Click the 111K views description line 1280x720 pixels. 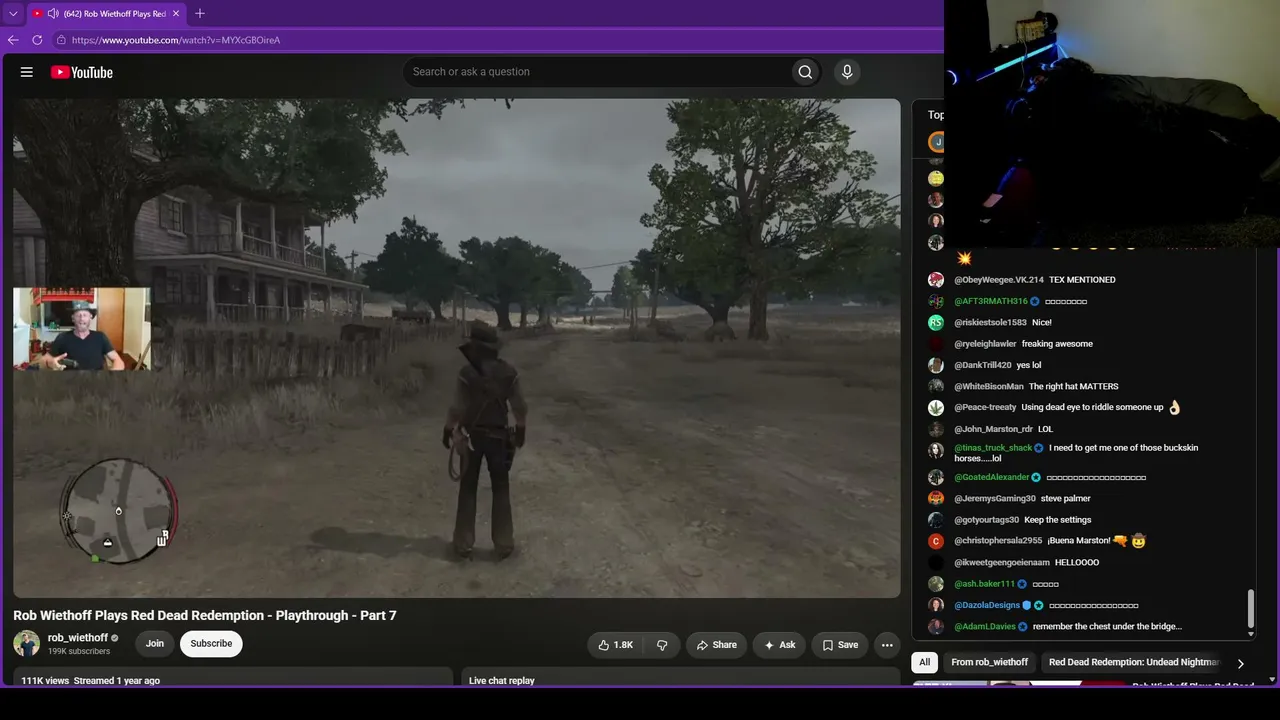click(91, 681)
